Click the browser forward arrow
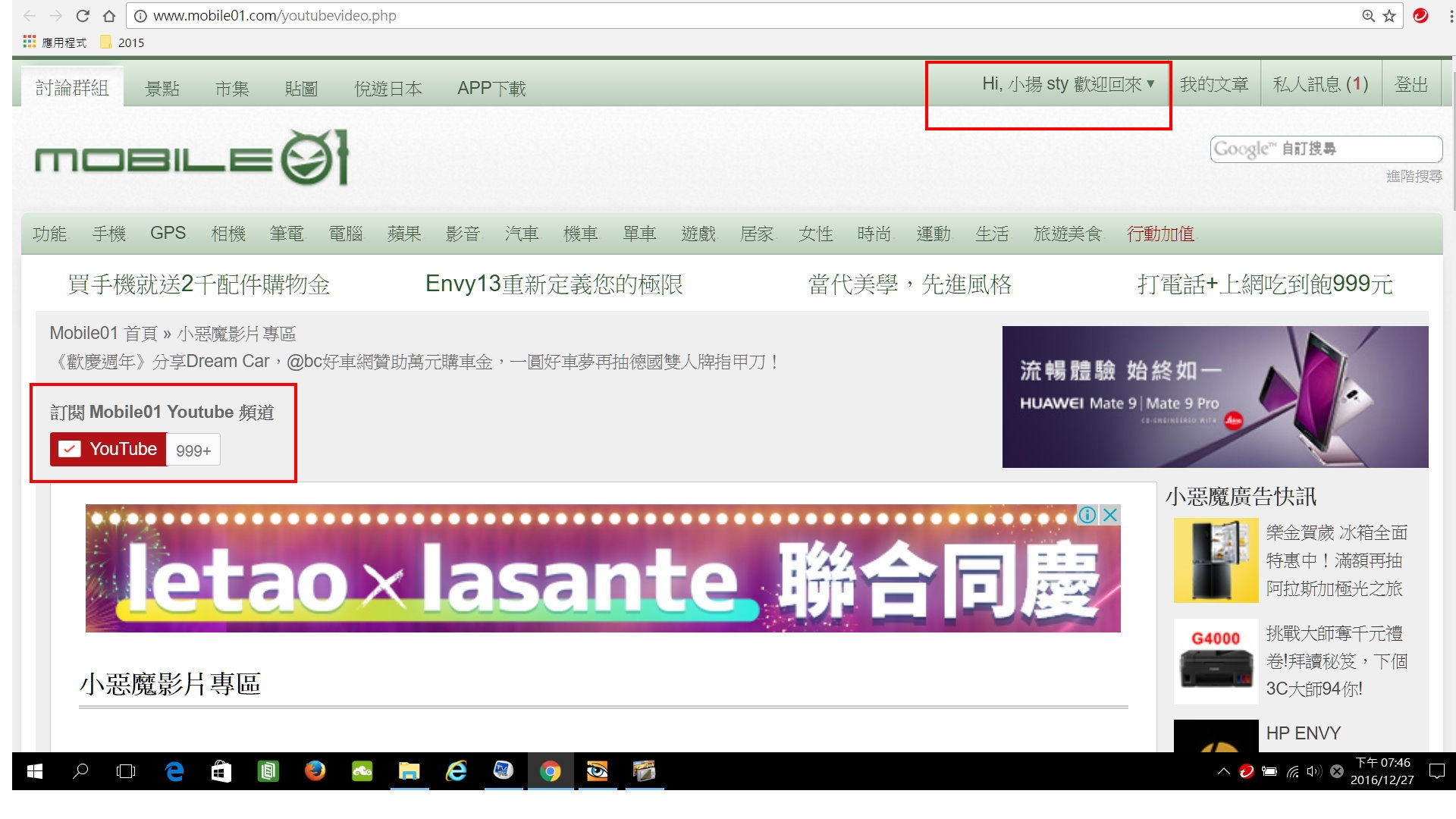 55,15
